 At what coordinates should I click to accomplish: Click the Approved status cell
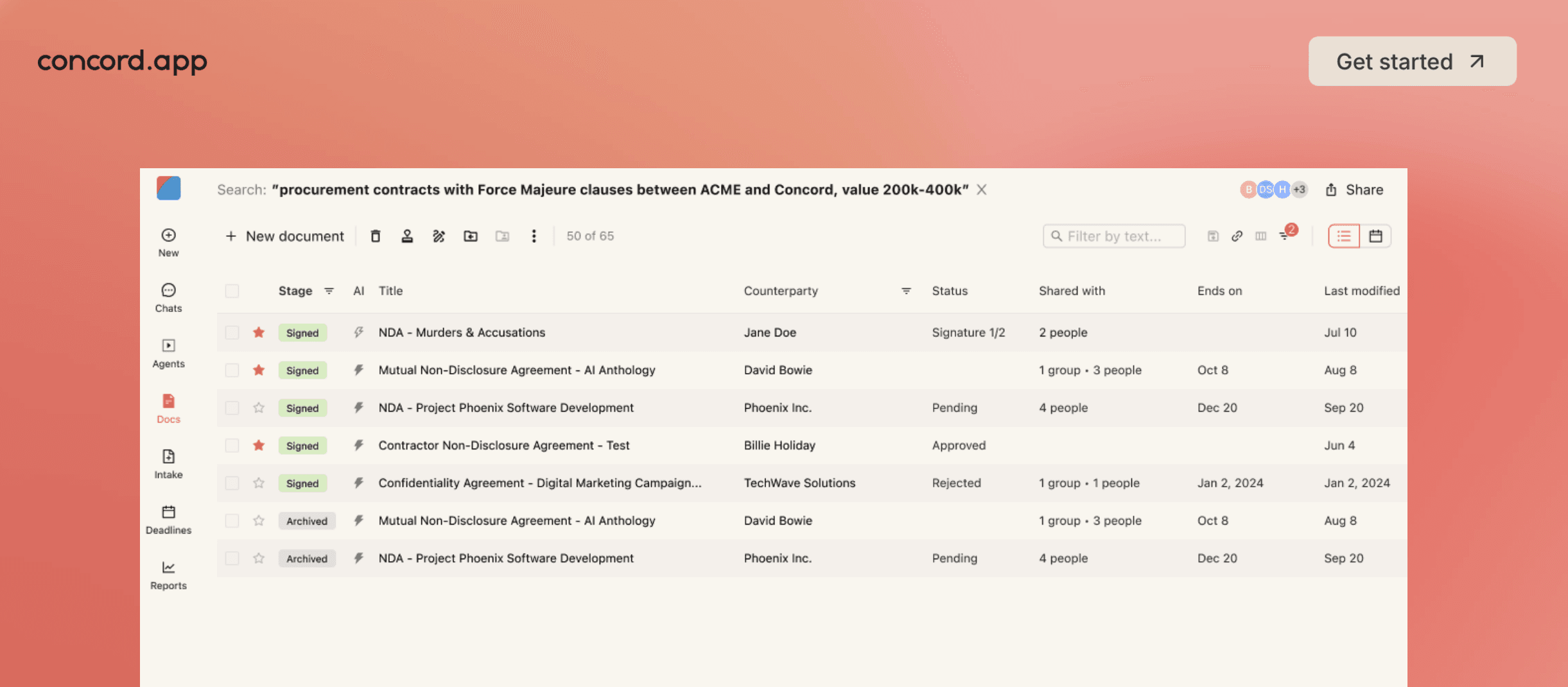pos(959,446)
